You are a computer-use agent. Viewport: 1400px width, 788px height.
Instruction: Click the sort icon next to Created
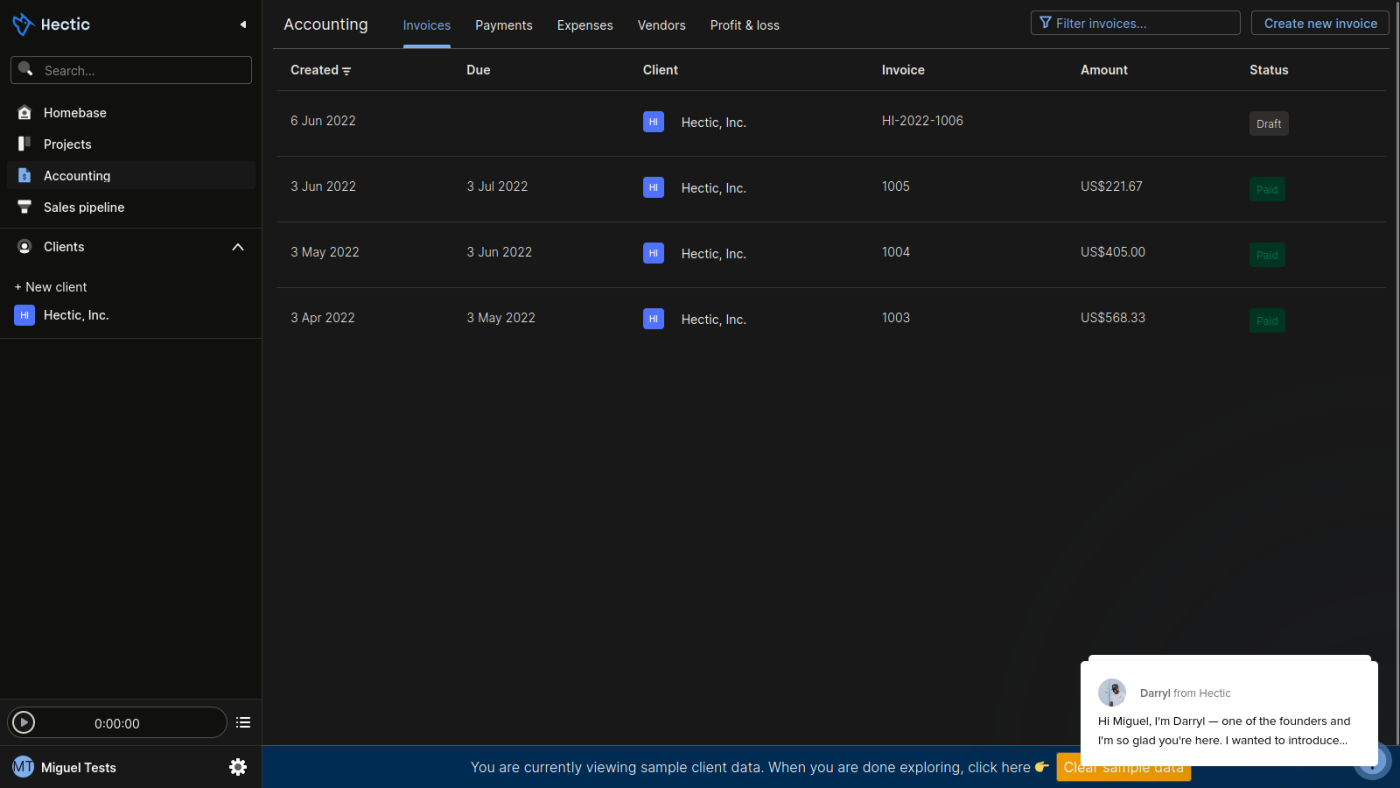pyautogui.click(x=347, y=71)
